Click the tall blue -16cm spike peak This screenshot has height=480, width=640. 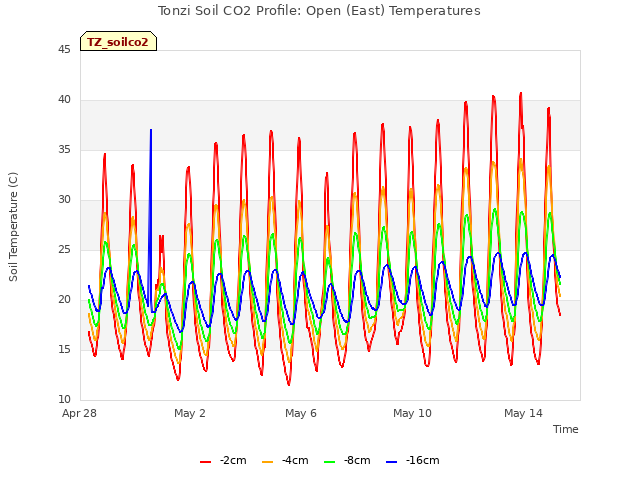pos(151,130)
